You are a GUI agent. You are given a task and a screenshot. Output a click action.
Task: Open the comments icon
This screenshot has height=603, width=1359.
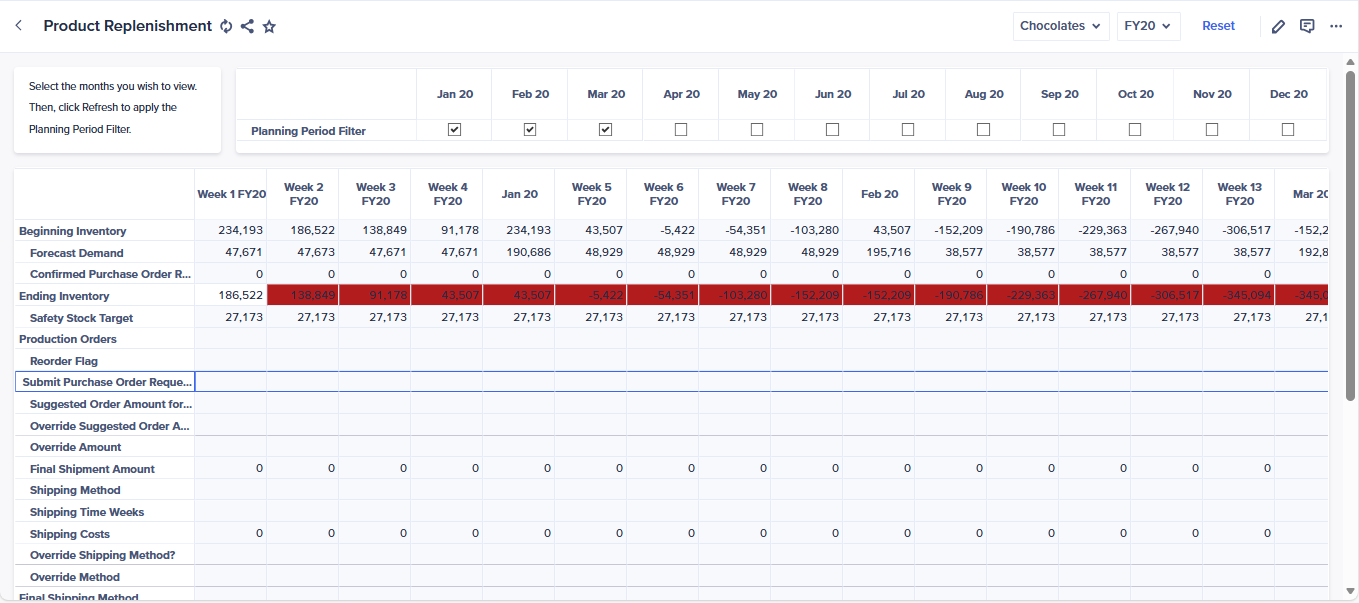[1307, 26]
